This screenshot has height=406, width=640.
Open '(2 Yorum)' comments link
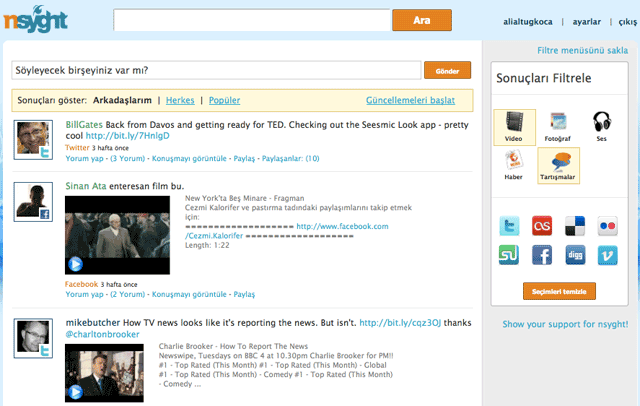click(x=127, y=295)
